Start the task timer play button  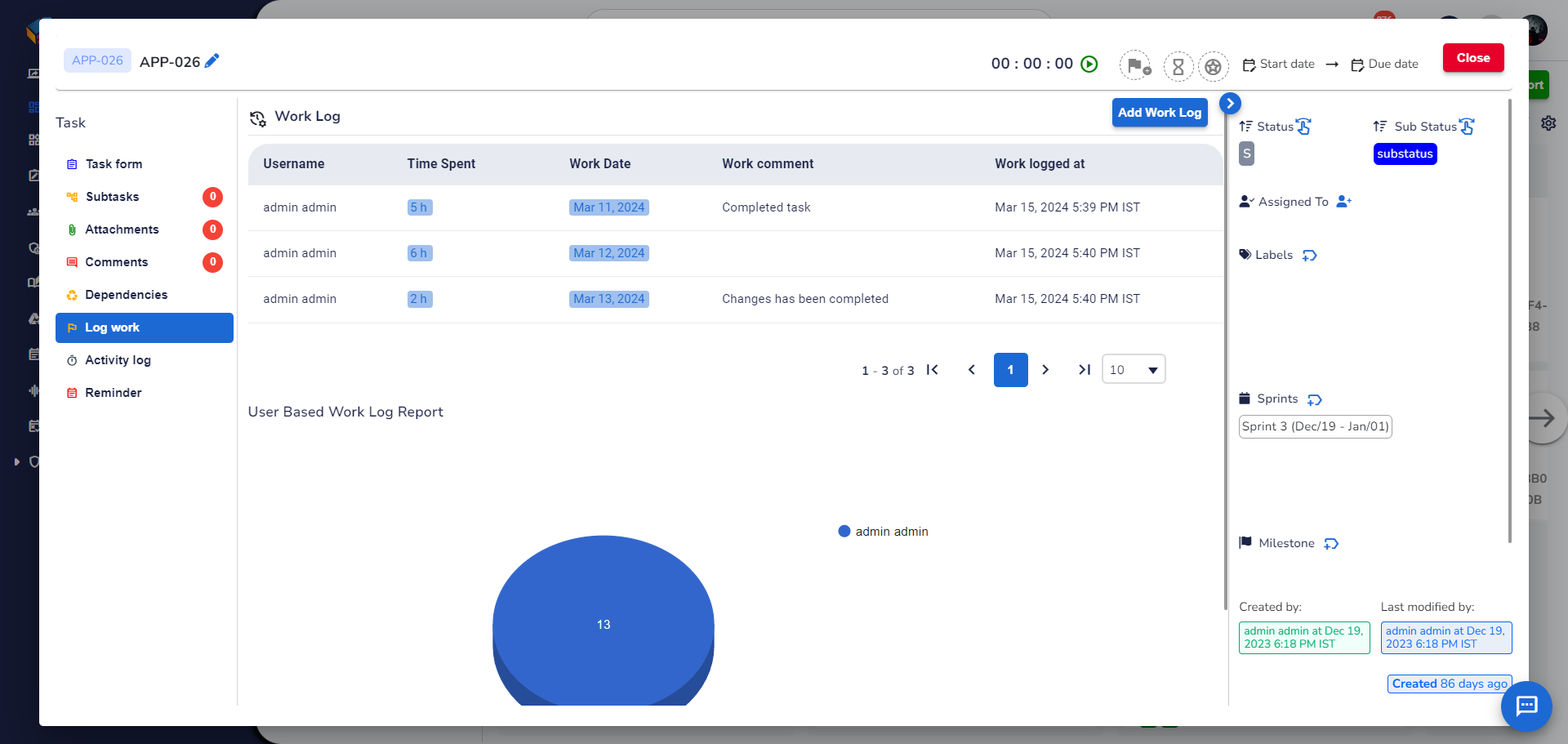1089,63
